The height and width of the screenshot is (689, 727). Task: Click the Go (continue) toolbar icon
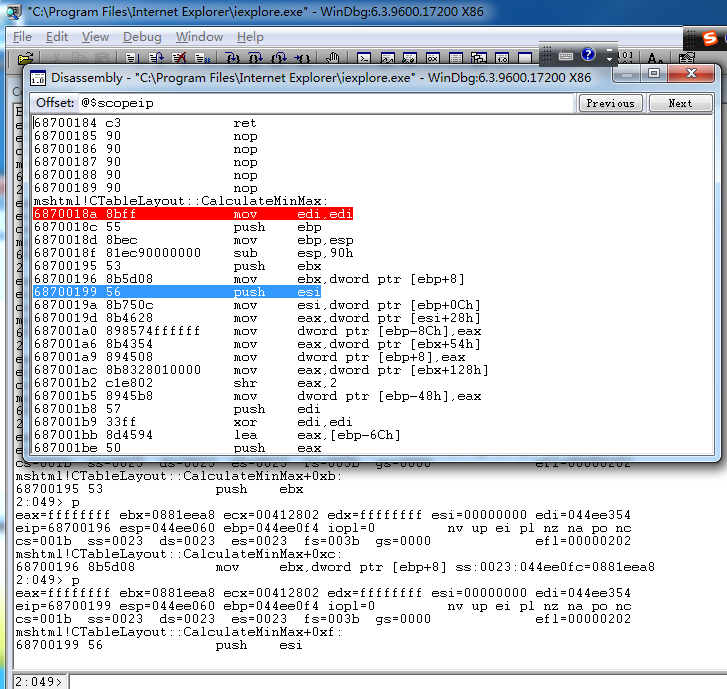click(x=132, y=59)
